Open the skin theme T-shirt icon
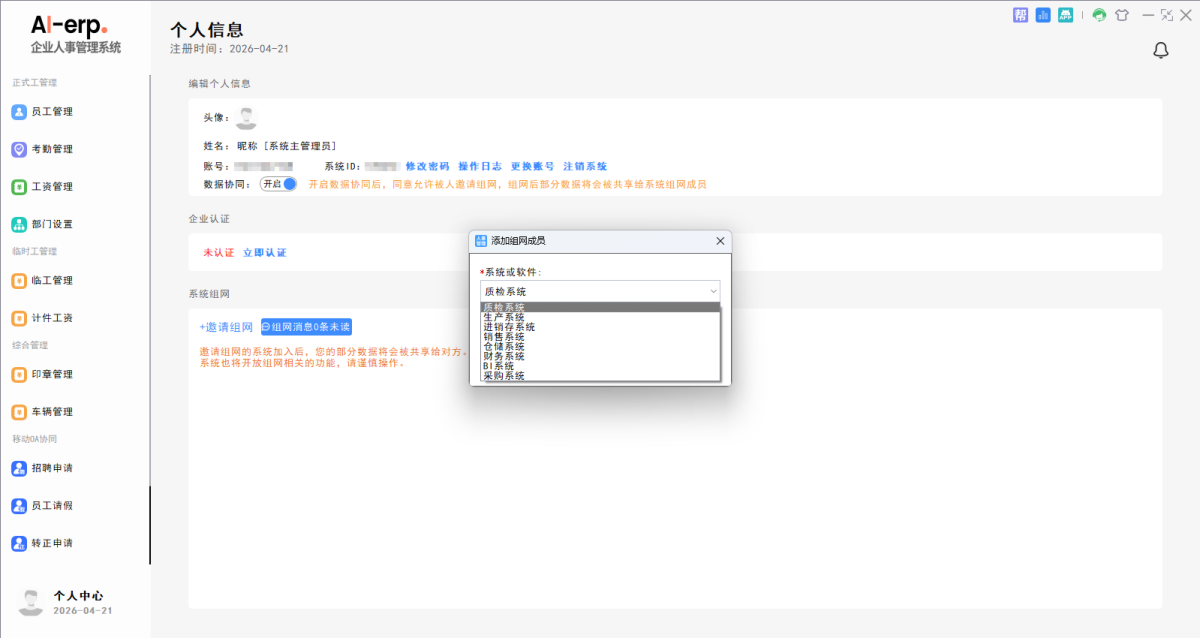1200x638 pixels. pyautogui.click(x=1121, y=15)
